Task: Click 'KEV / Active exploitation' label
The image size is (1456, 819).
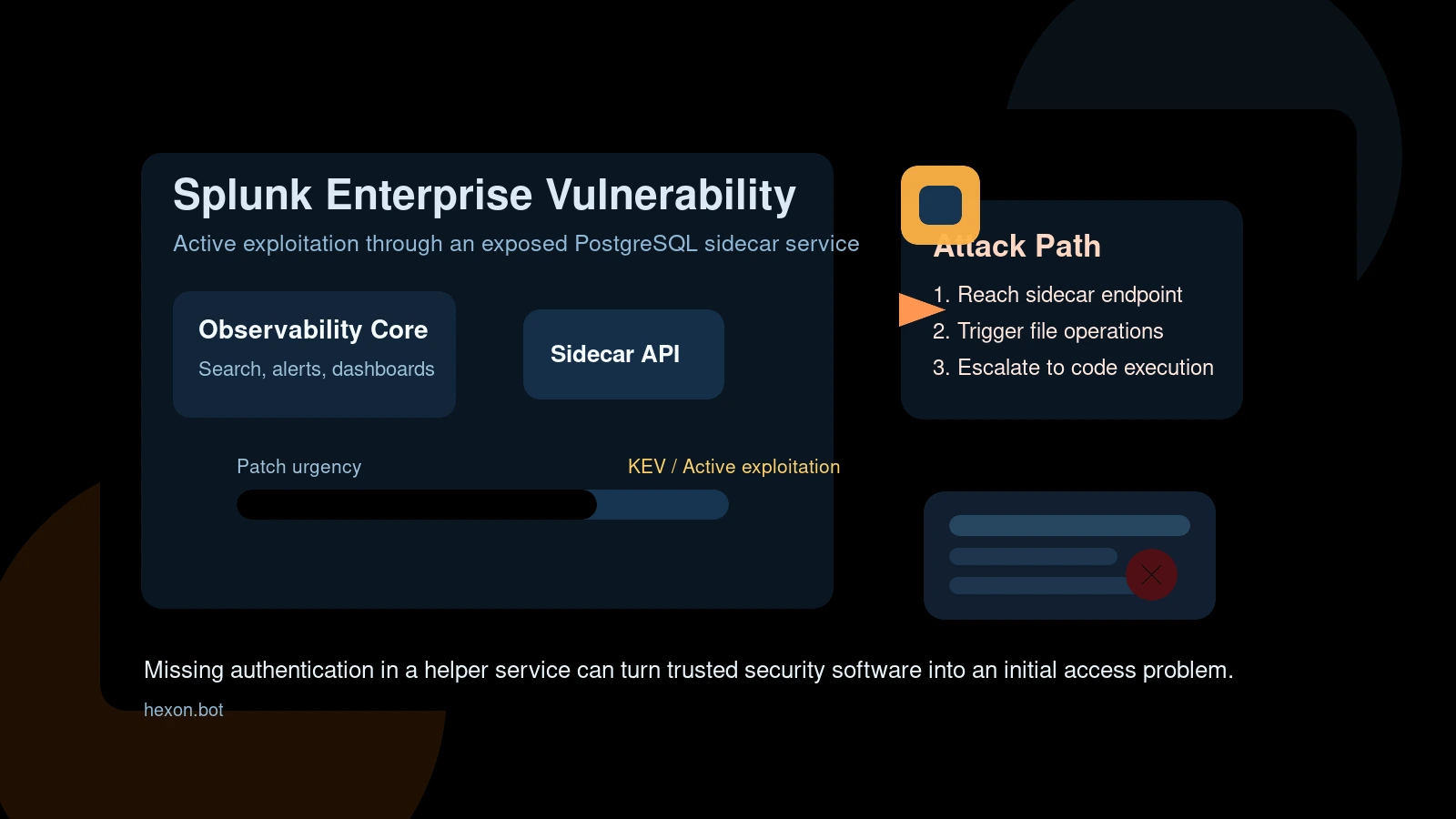Action: tap(733, 467)
